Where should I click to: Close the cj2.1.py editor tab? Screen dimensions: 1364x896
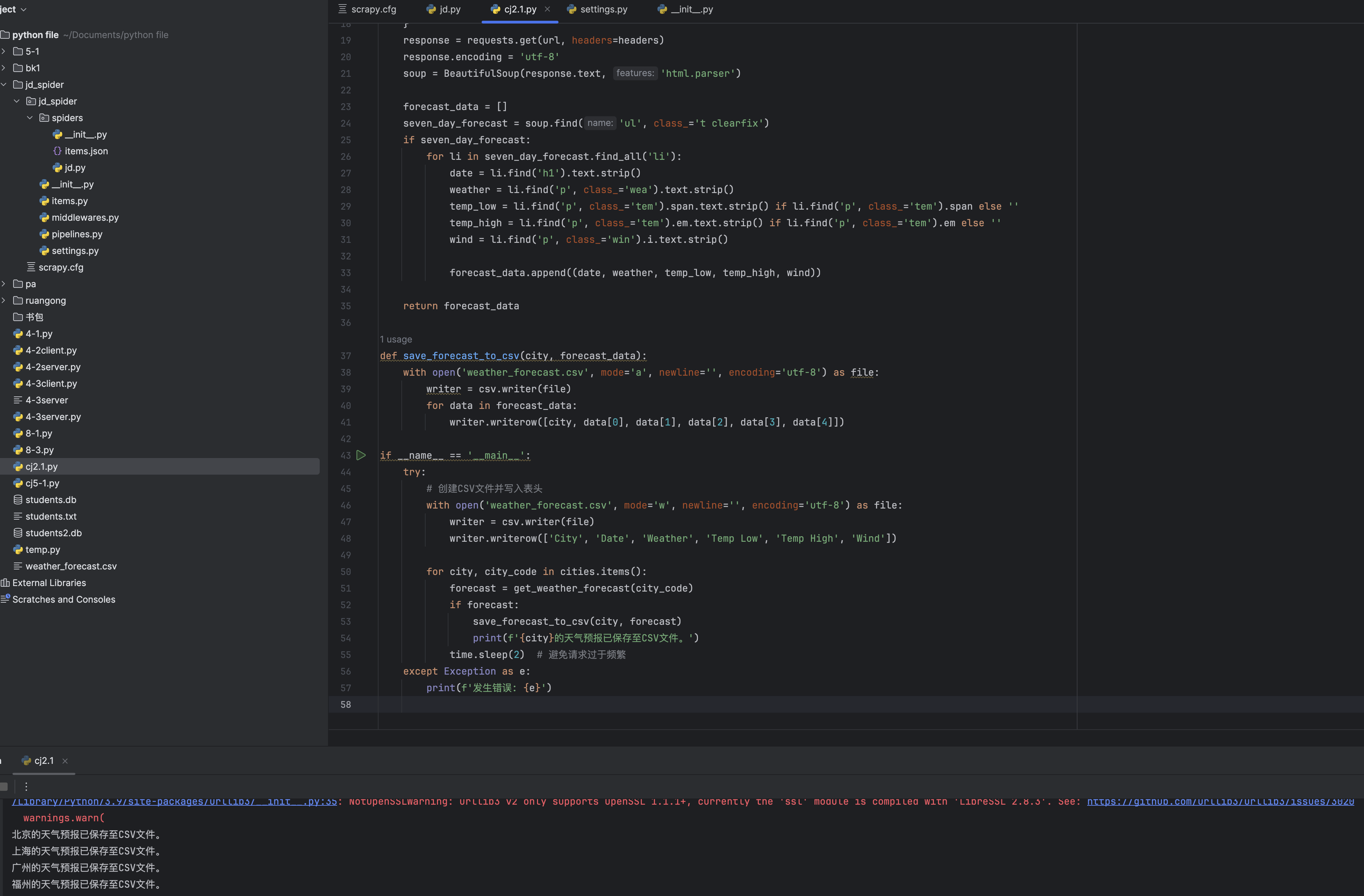547,9
